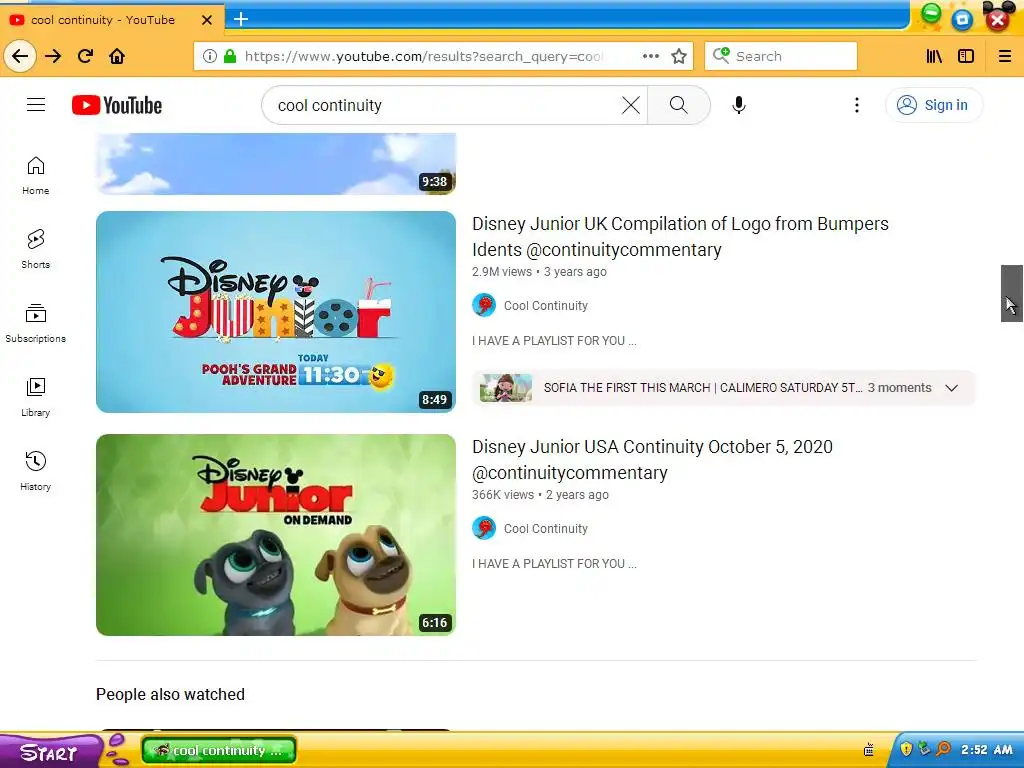Click the shield icon in system tray
This screenshot has height=768, width=1024.
coord(906,748)
